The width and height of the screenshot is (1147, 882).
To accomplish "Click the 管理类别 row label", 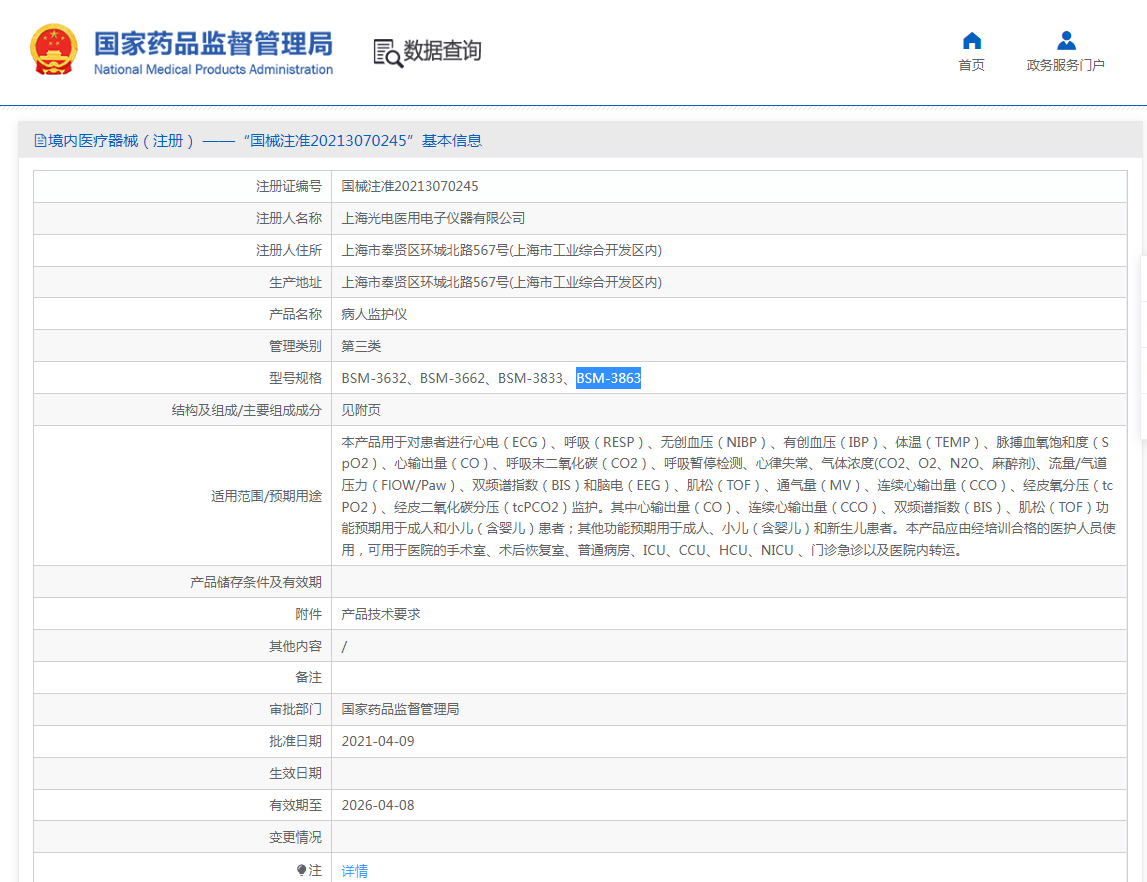I will tap(296, 347).
